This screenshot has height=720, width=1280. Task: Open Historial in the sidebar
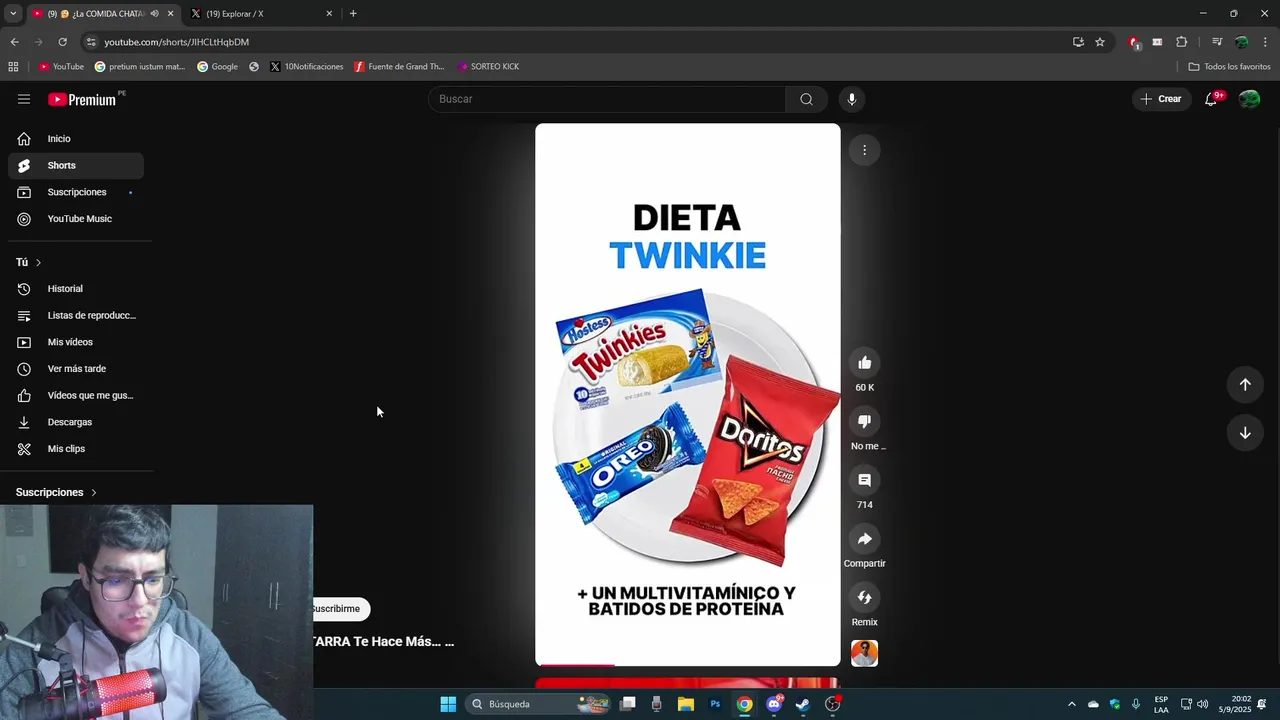point(76,289)
